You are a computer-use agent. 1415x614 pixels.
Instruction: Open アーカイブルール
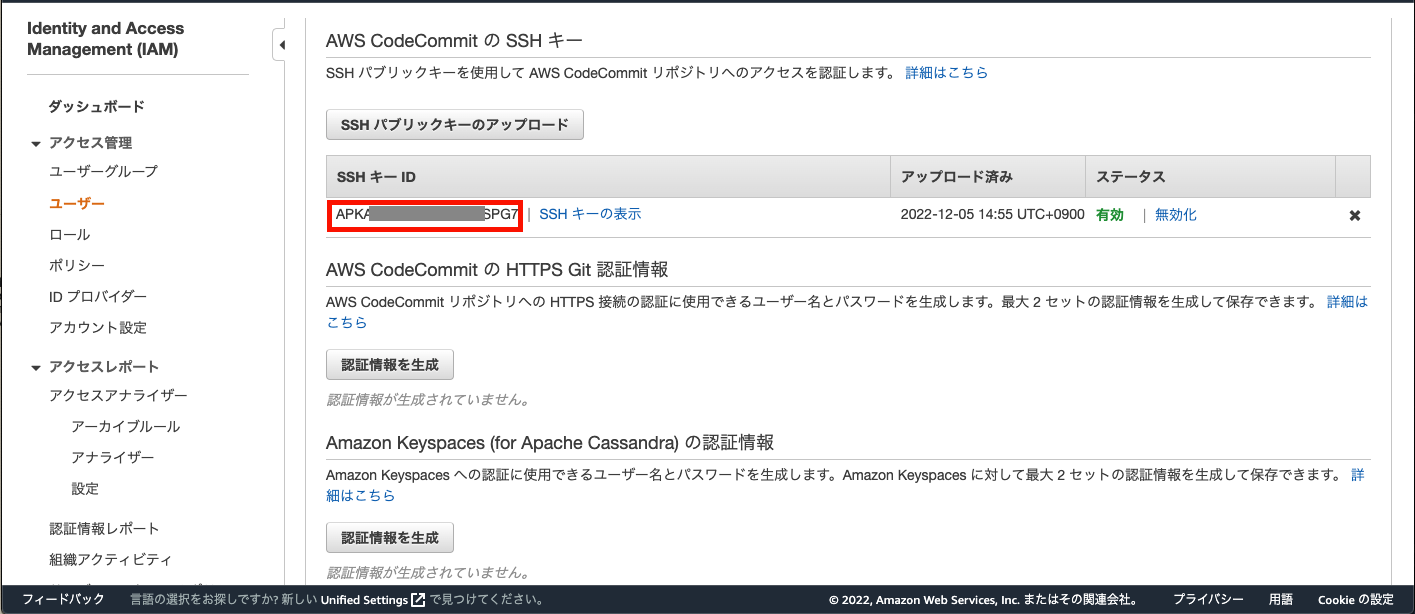pos(126,426)
